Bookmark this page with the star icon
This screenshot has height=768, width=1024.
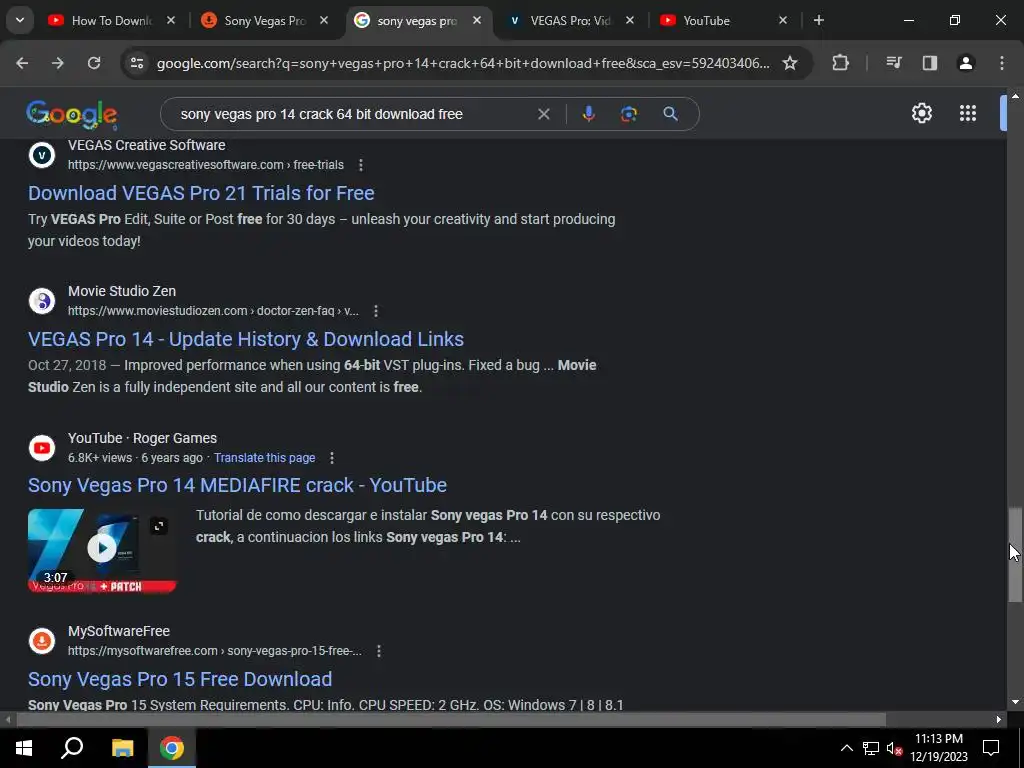790,63
